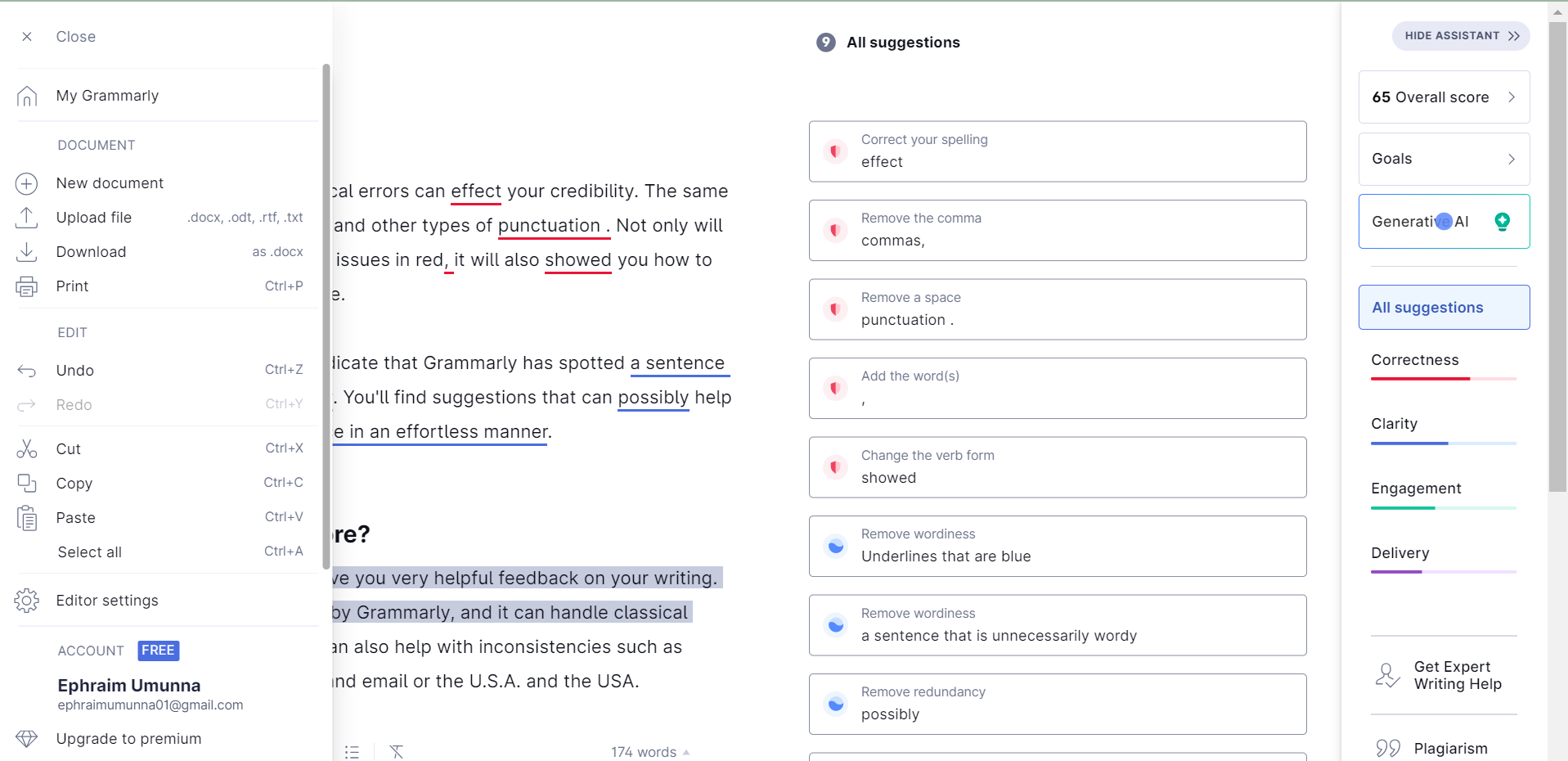Viewport: 1568px width, 761px height.
Task: Expand the 65 Overall score panel
Action: tap(1444, 97)
